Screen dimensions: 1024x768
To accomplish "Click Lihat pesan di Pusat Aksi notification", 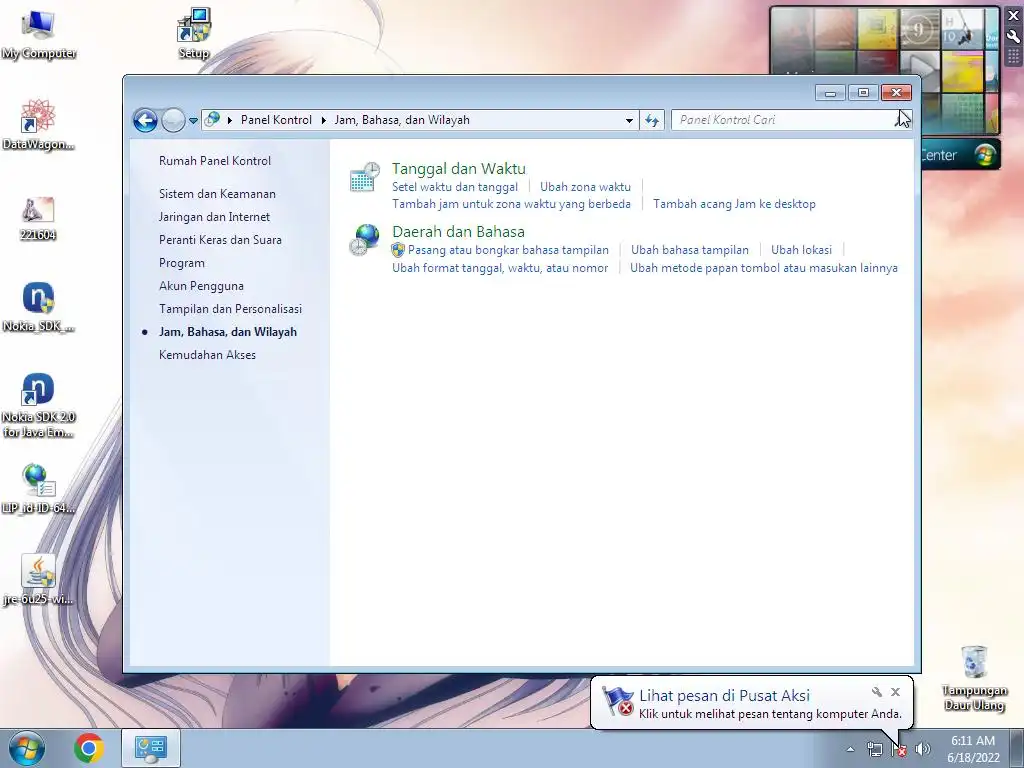I will pos(724,696).
